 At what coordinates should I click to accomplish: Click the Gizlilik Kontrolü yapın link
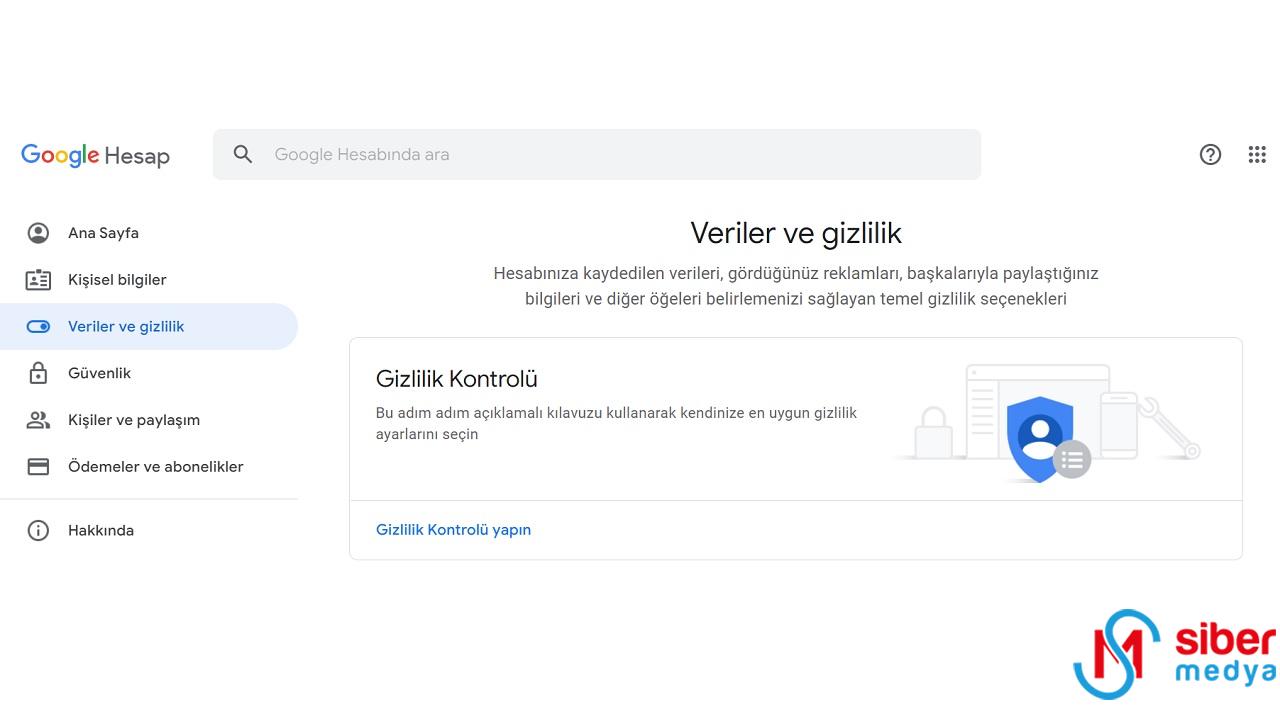click(453, 530)
